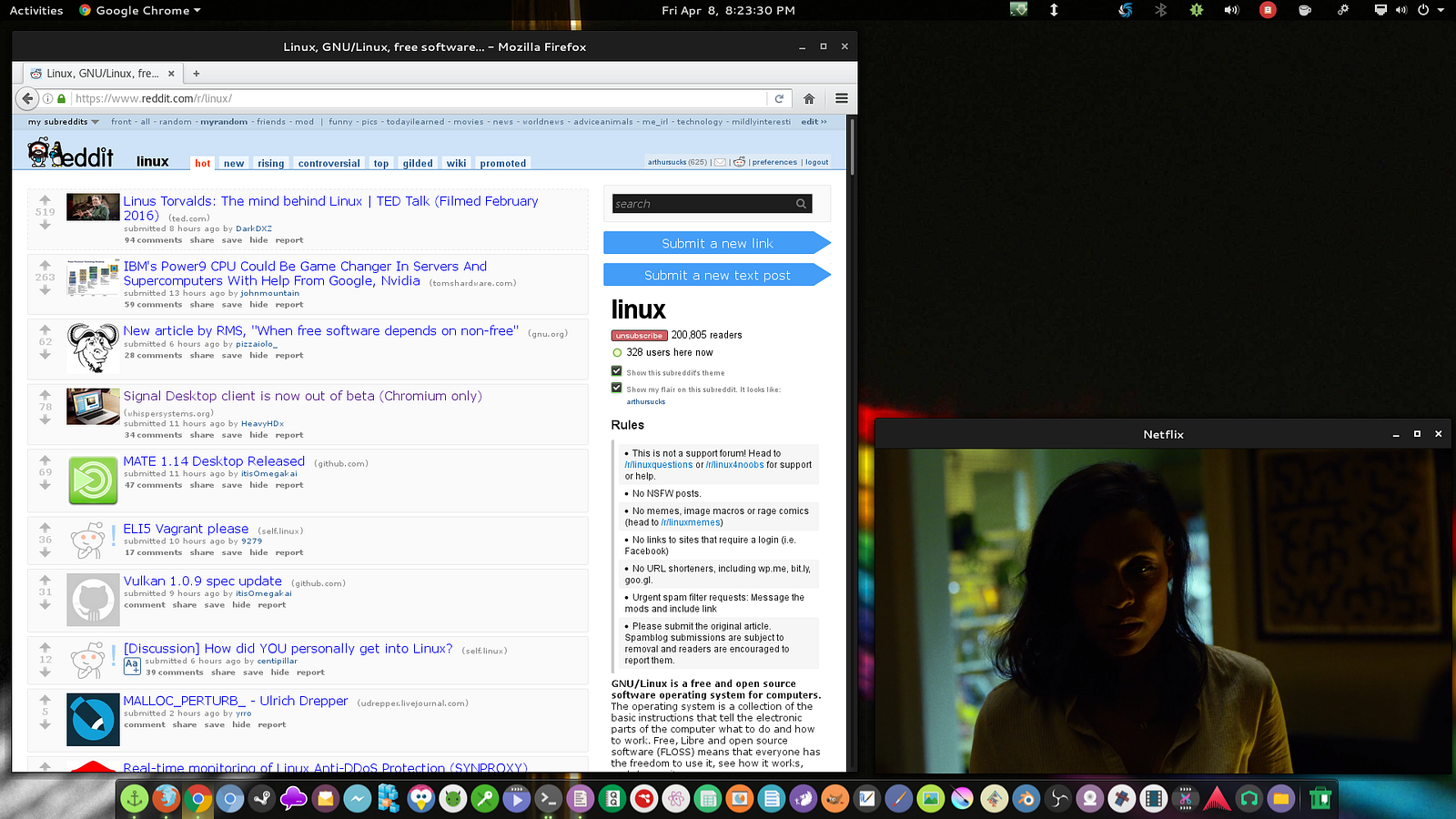Open the Firefox hamburger menu
This screenshot has width=1456, height=819.
click(x=842, y=98)
